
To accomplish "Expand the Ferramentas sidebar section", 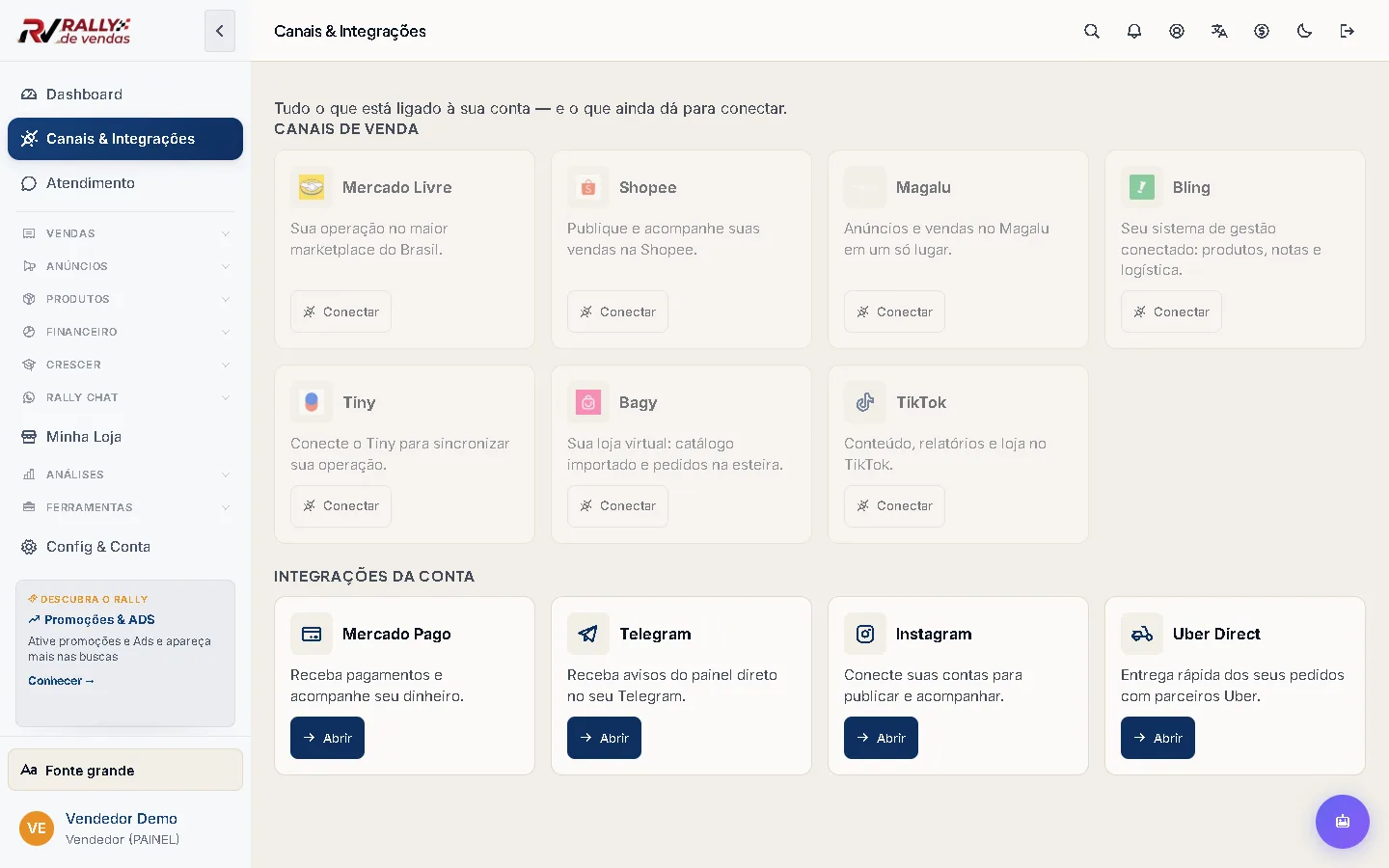I will pos(125,507).
